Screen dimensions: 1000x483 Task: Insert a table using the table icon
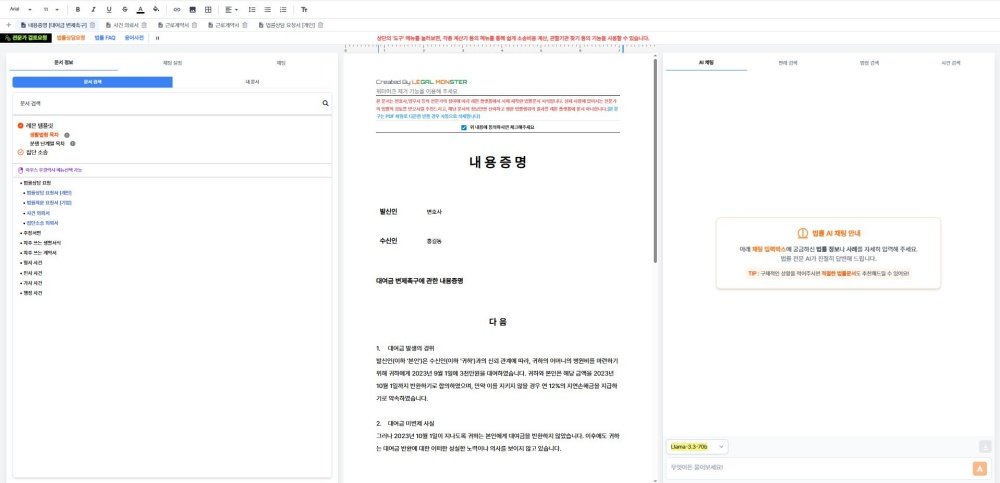point(207,9)
